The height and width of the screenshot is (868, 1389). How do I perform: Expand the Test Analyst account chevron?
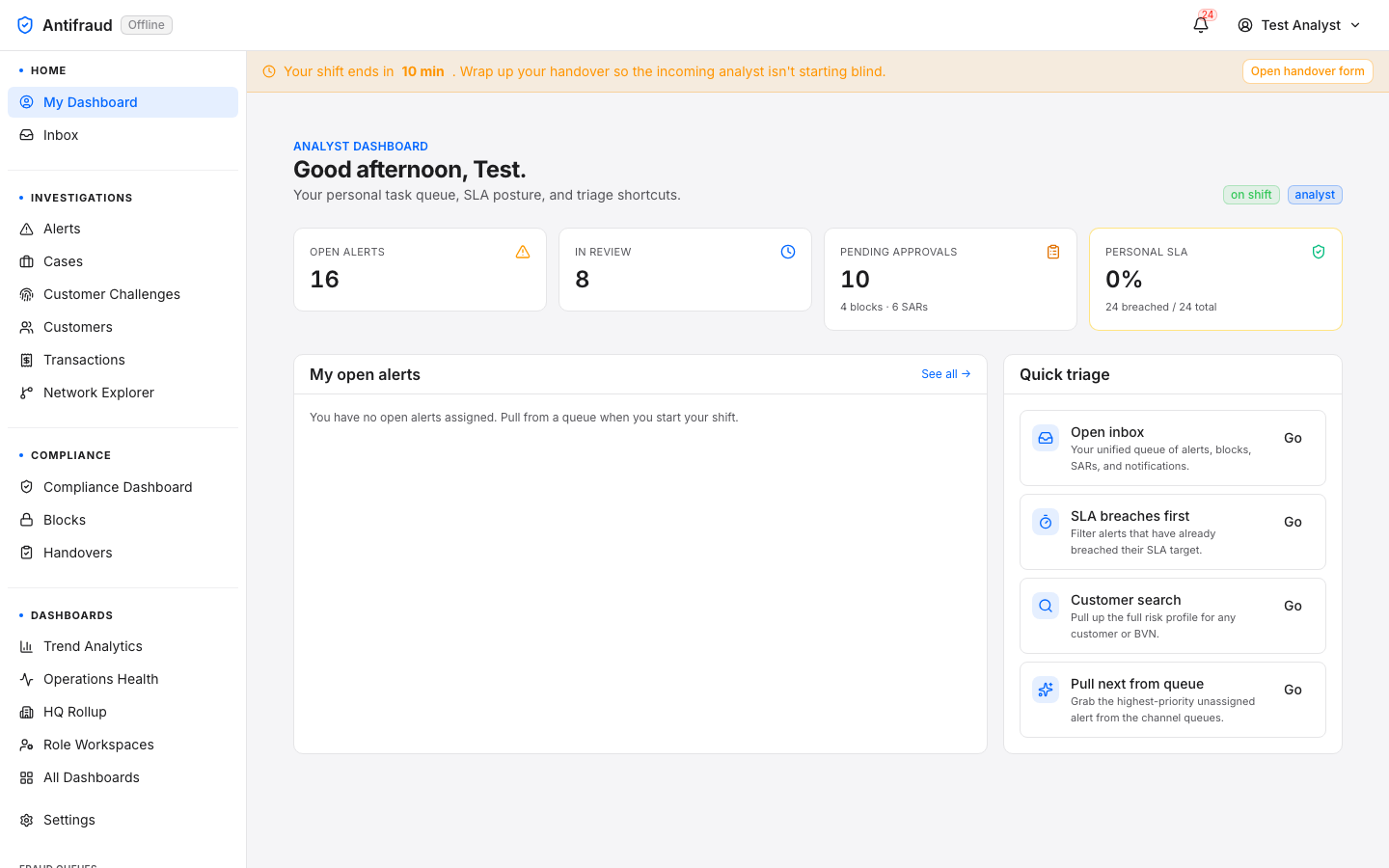point(1355,25)
